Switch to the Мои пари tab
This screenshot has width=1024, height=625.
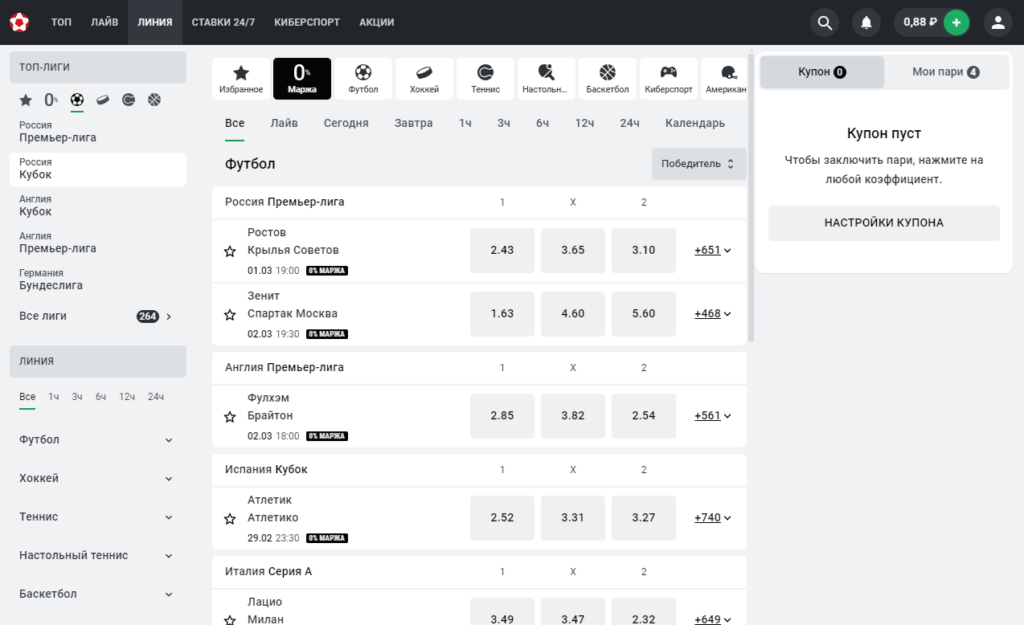[946, 72]
